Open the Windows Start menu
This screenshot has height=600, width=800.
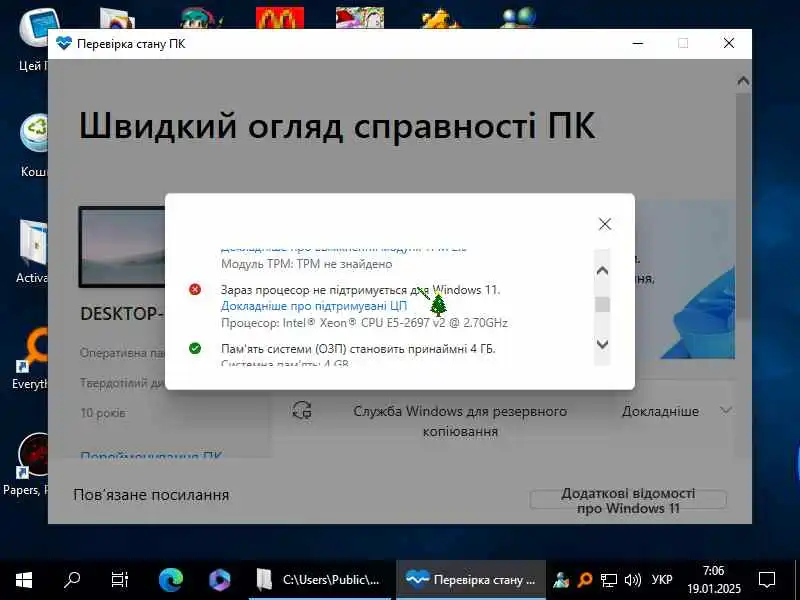(x=23, y=580)
